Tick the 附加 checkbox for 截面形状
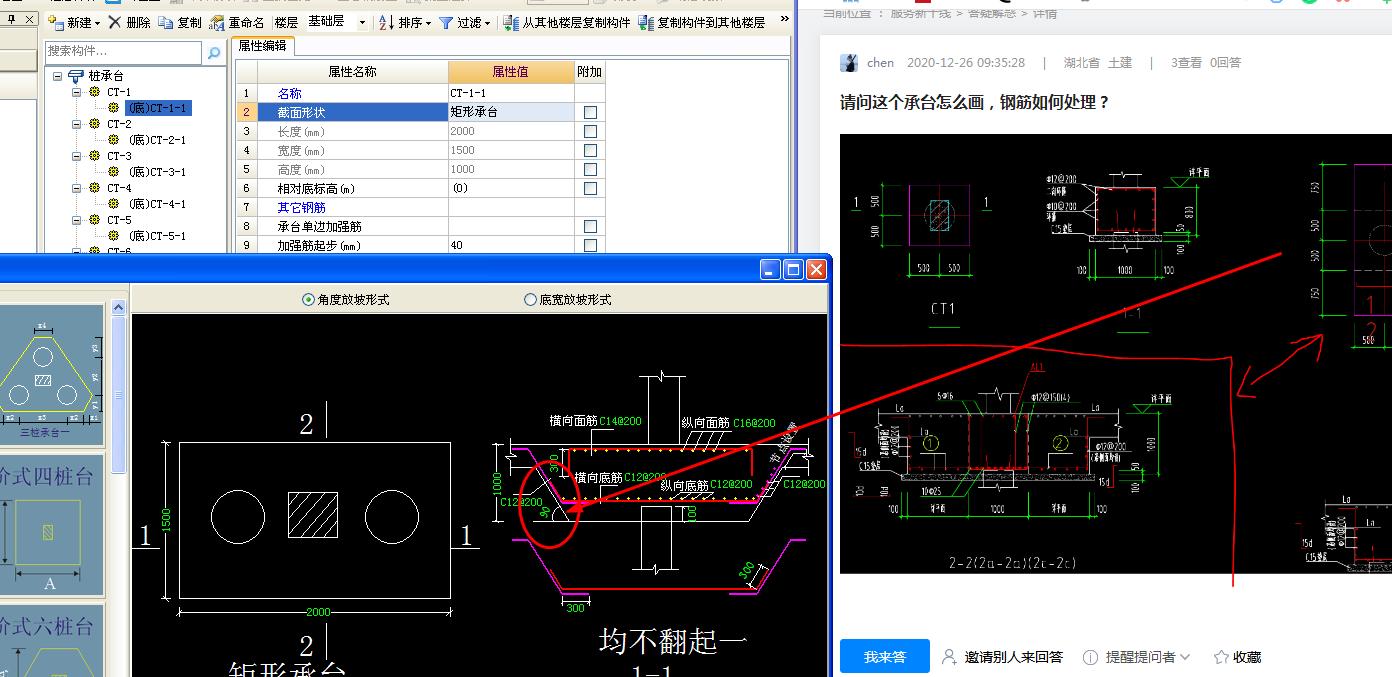 (x=590, y=112)
